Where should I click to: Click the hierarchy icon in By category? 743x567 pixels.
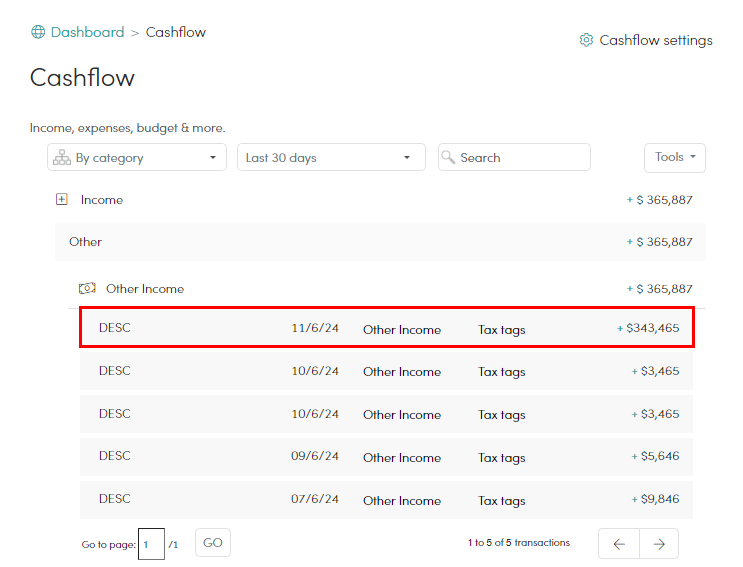tap(62, 157)
